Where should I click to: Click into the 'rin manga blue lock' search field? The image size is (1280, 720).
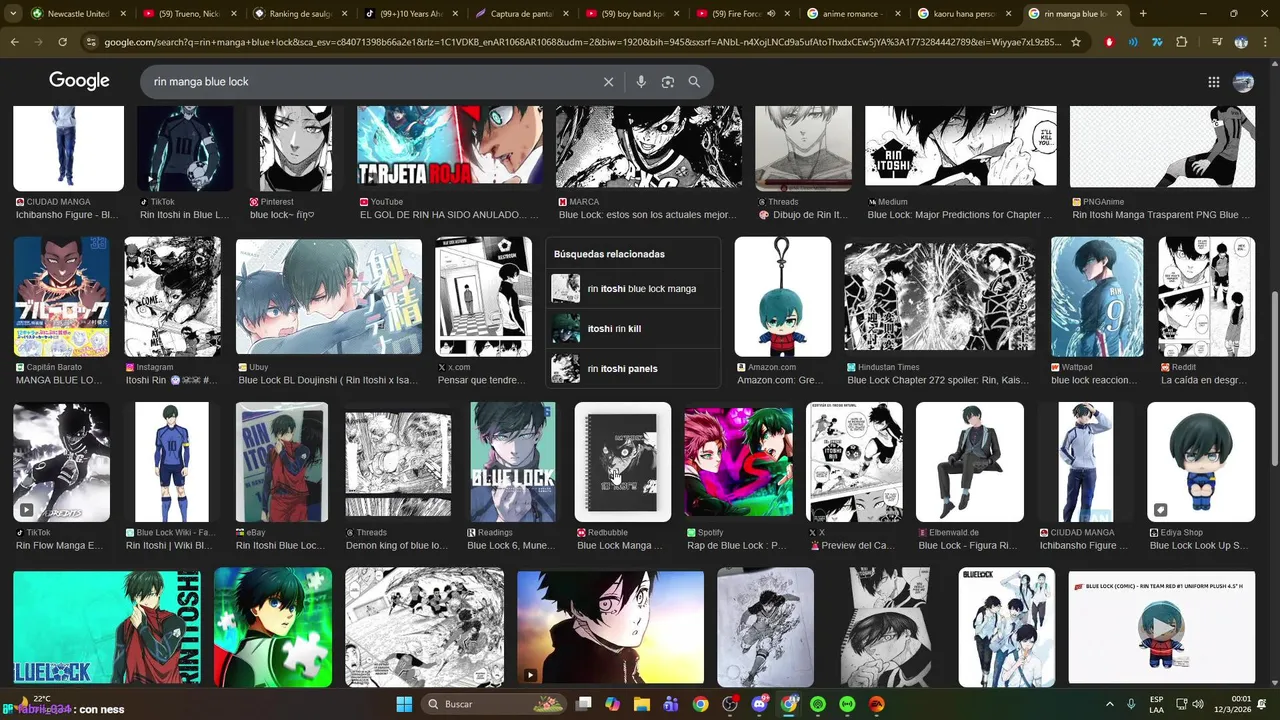tap(370, 82)
